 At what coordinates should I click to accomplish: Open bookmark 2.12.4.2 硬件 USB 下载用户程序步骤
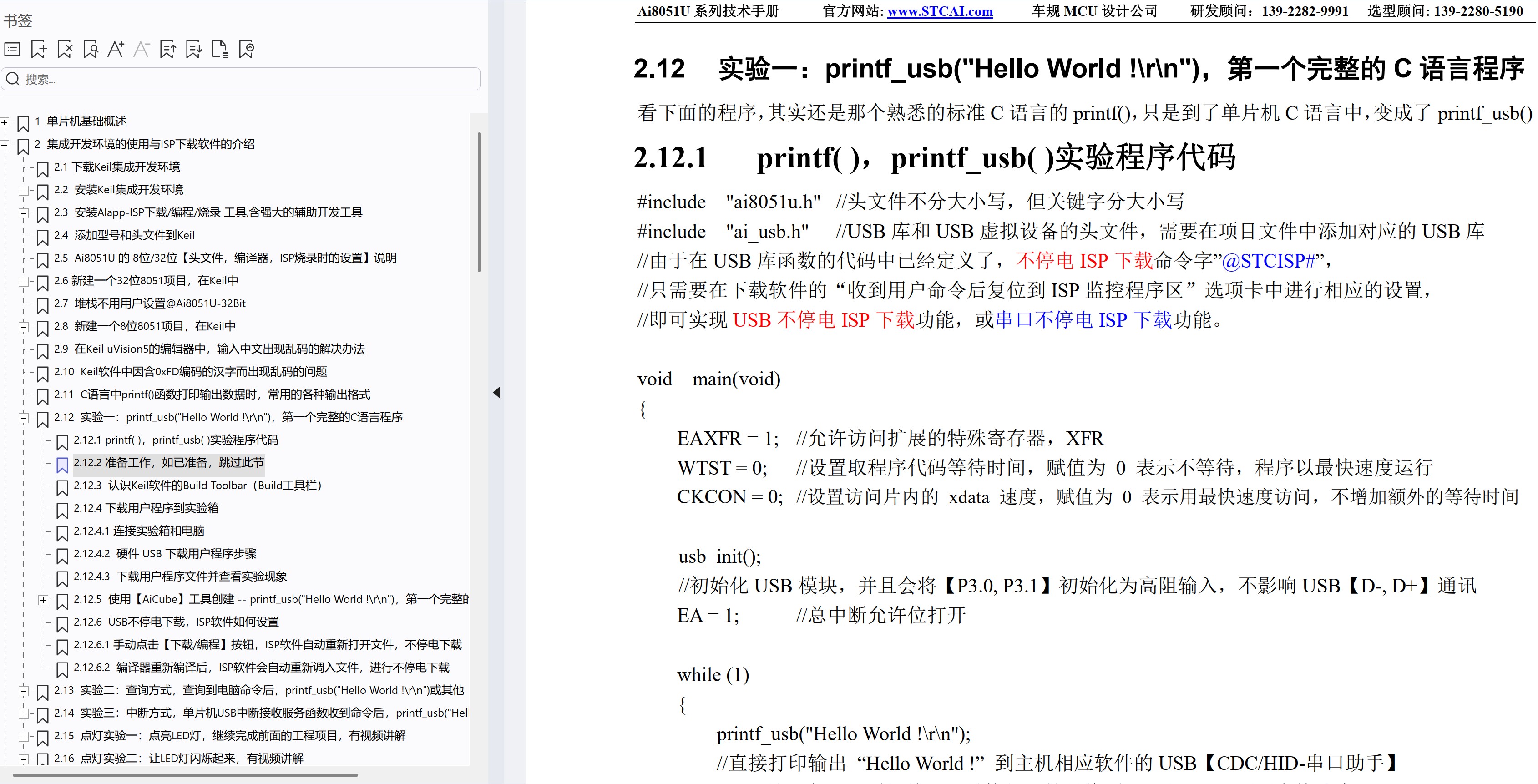(x=165, y=553)
